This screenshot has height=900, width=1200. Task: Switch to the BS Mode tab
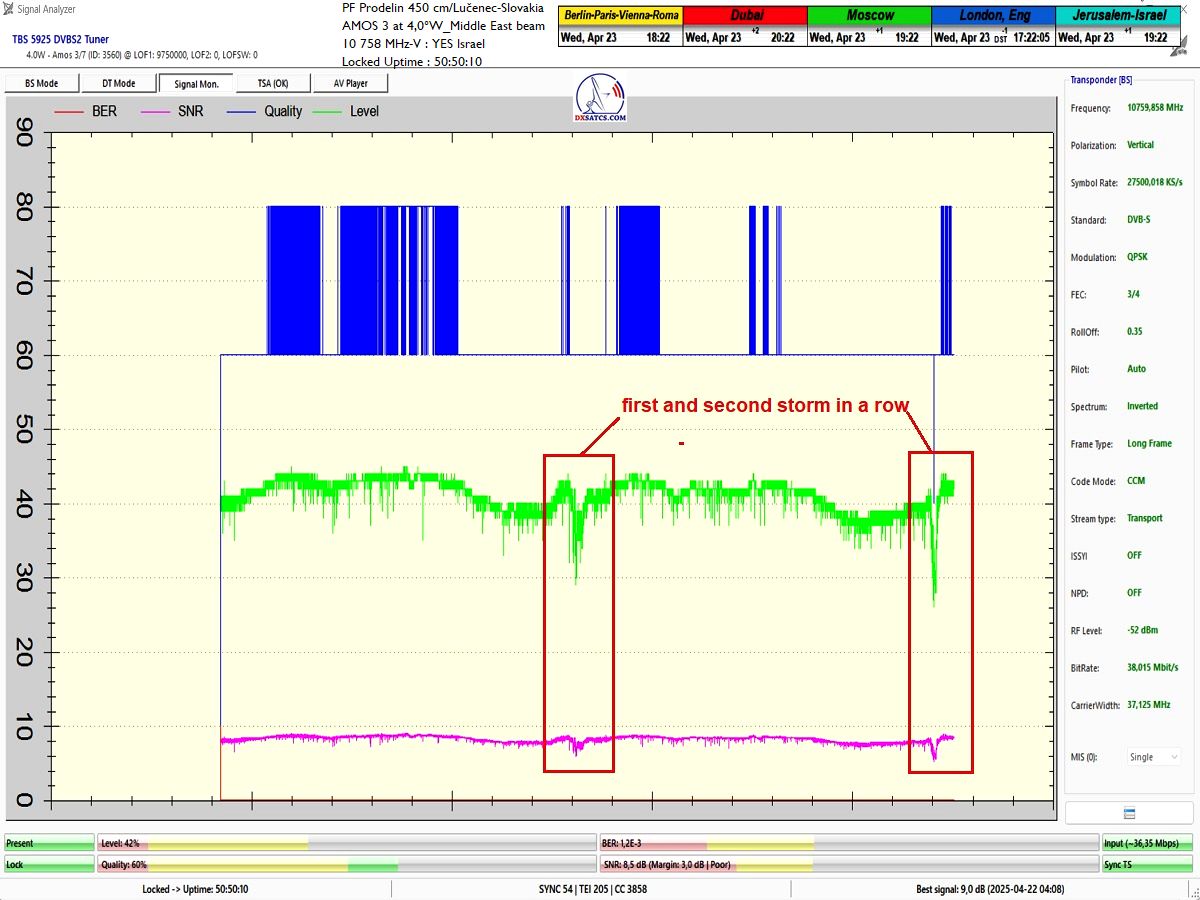pyautogui.click(x=41, y=83)
